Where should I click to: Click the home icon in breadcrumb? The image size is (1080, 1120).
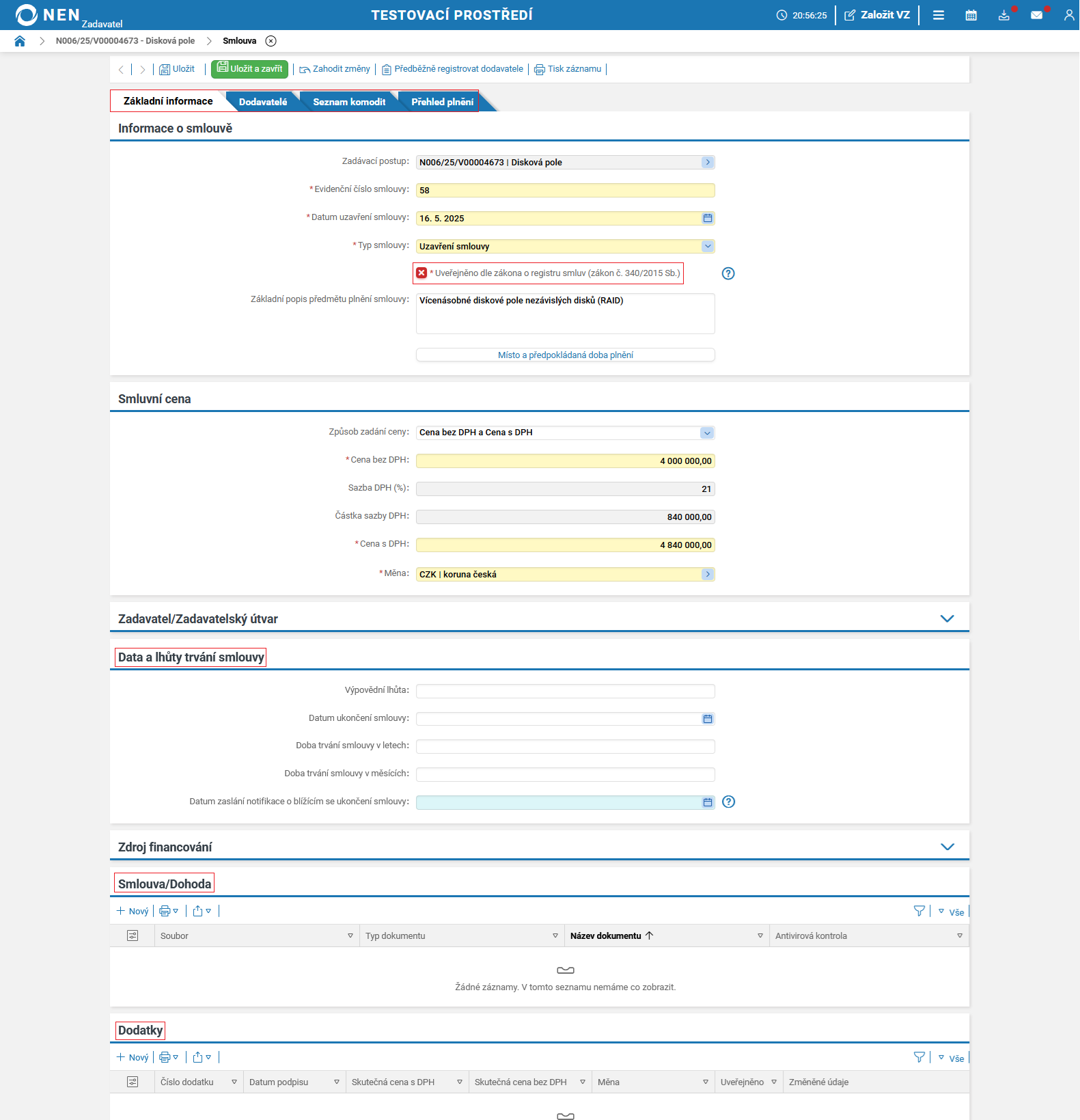(20, 41)
